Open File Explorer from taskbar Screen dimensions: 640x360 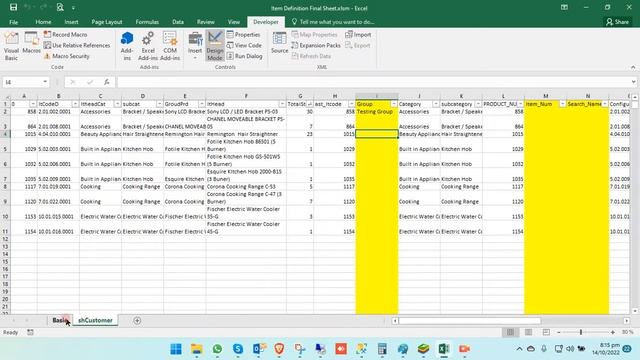tap(197, 349)
